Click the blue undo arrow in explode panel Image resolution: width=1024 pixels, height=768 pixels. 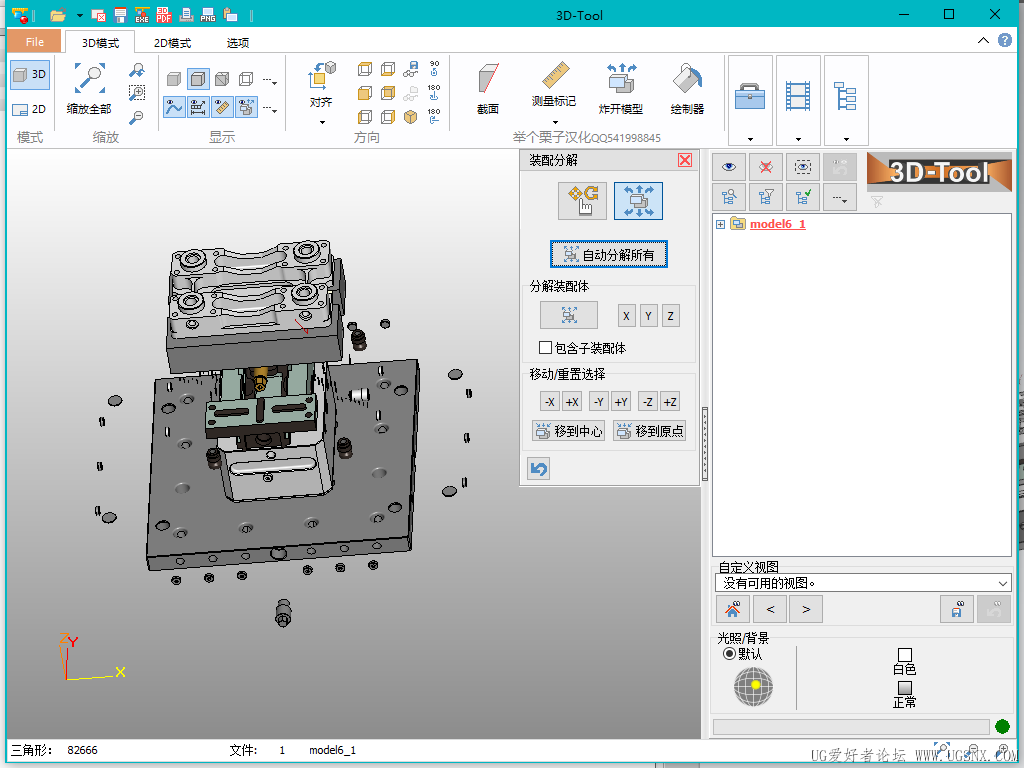539,468
